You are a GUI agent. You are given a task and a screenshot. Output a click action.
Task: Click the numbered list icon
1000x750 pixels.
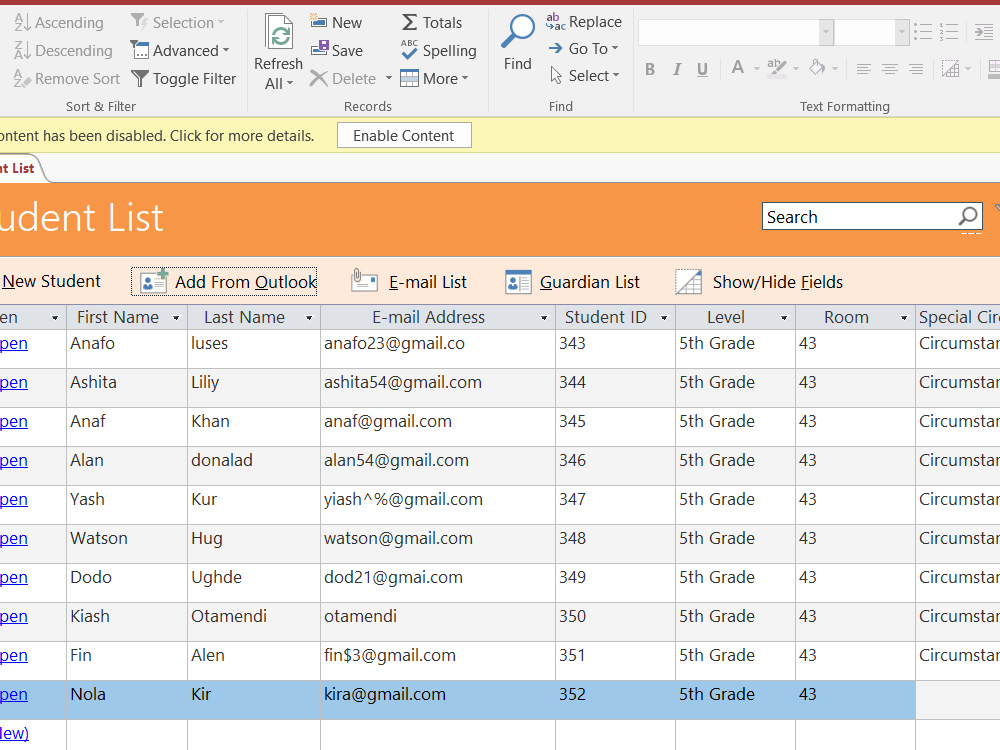948,31
